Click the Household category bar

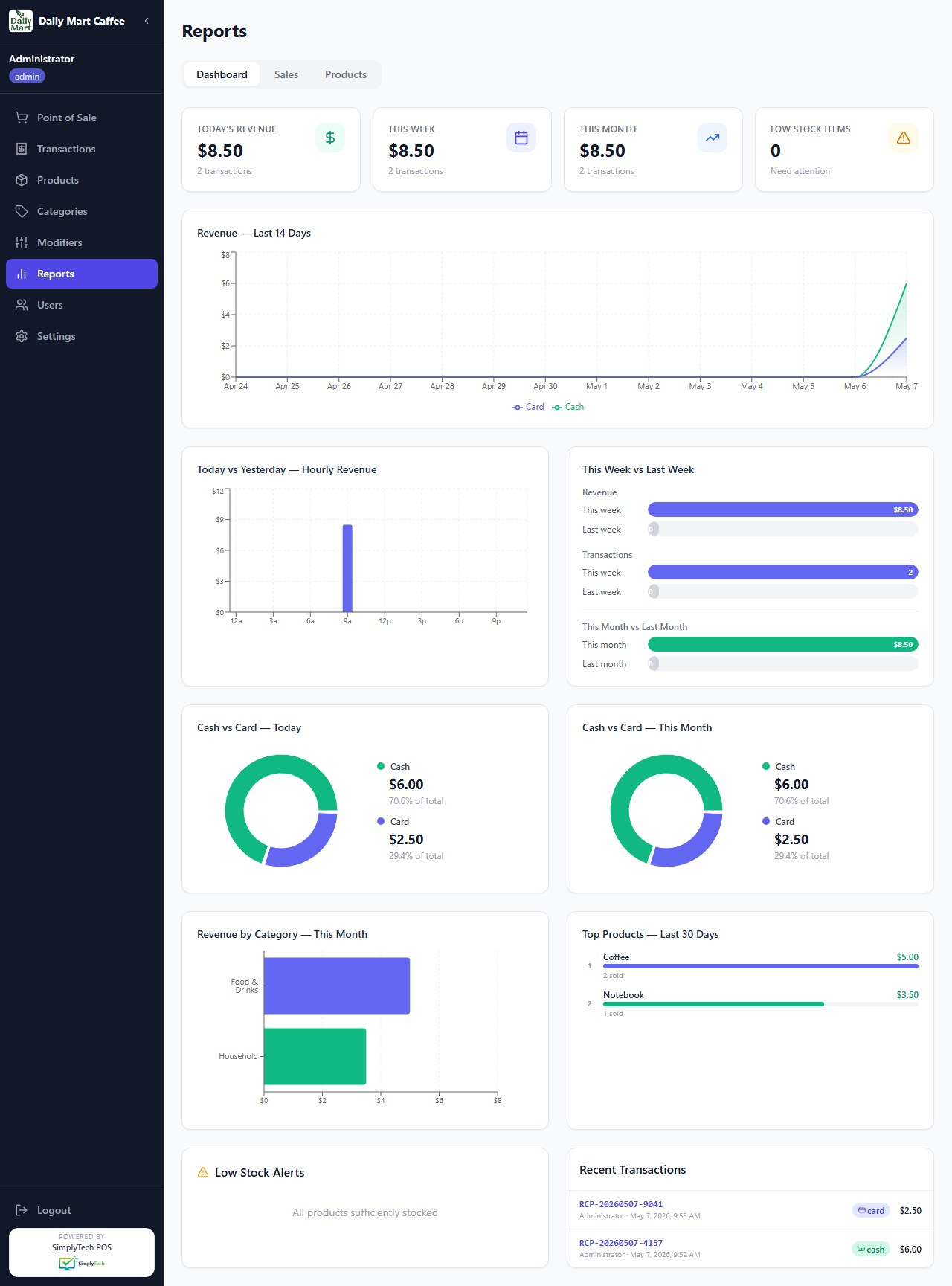(315, 1056)
